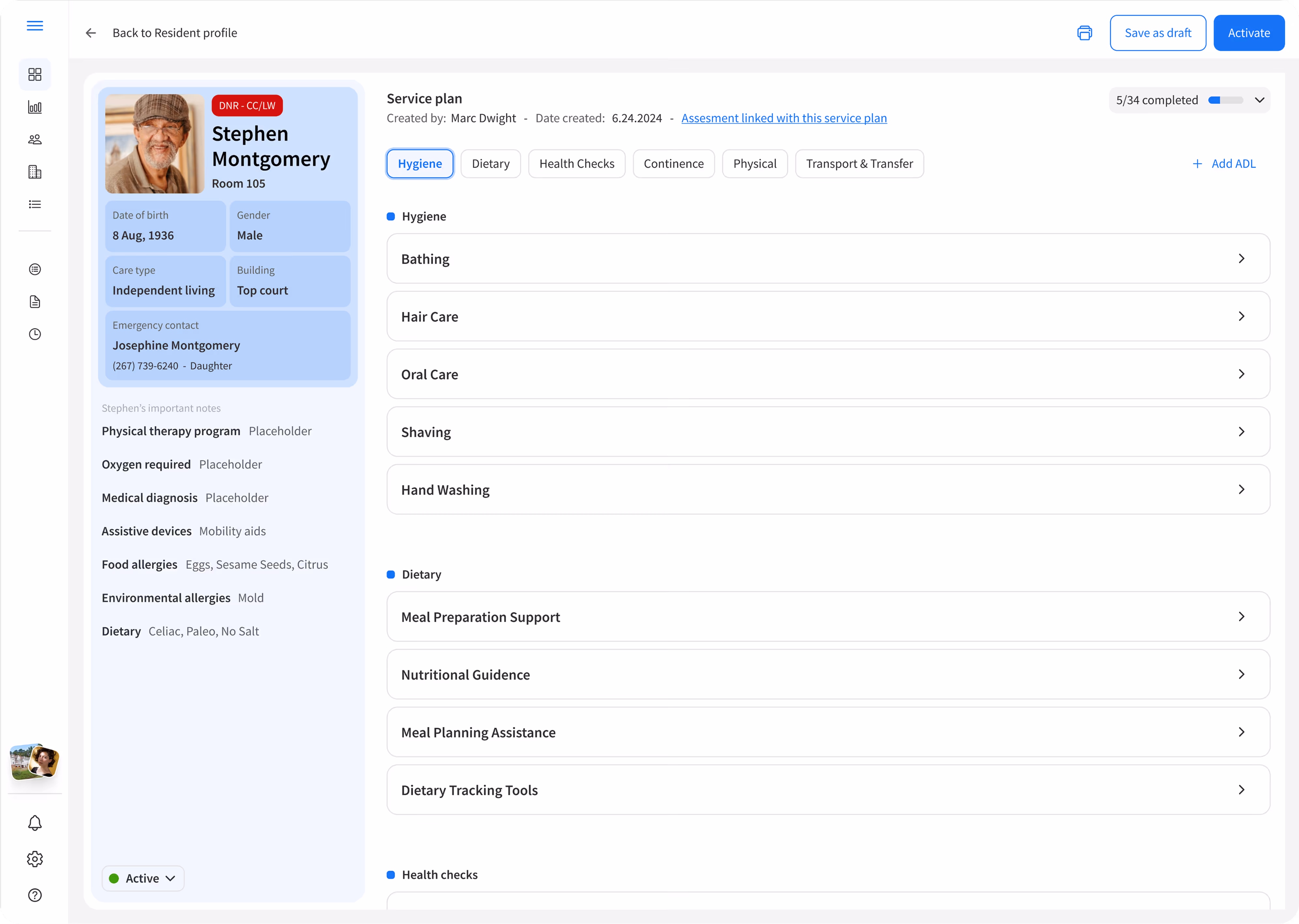Click the completion progress bar
Screen dimensions: 1299x924
click(1226, 100)
